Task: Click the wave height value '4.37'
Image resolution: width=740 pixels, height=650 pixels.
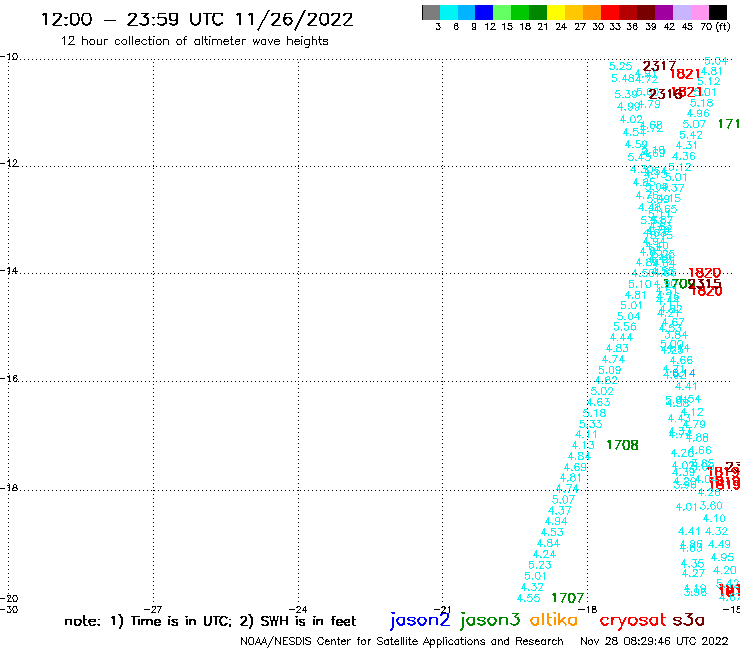Action: (560, 510)
